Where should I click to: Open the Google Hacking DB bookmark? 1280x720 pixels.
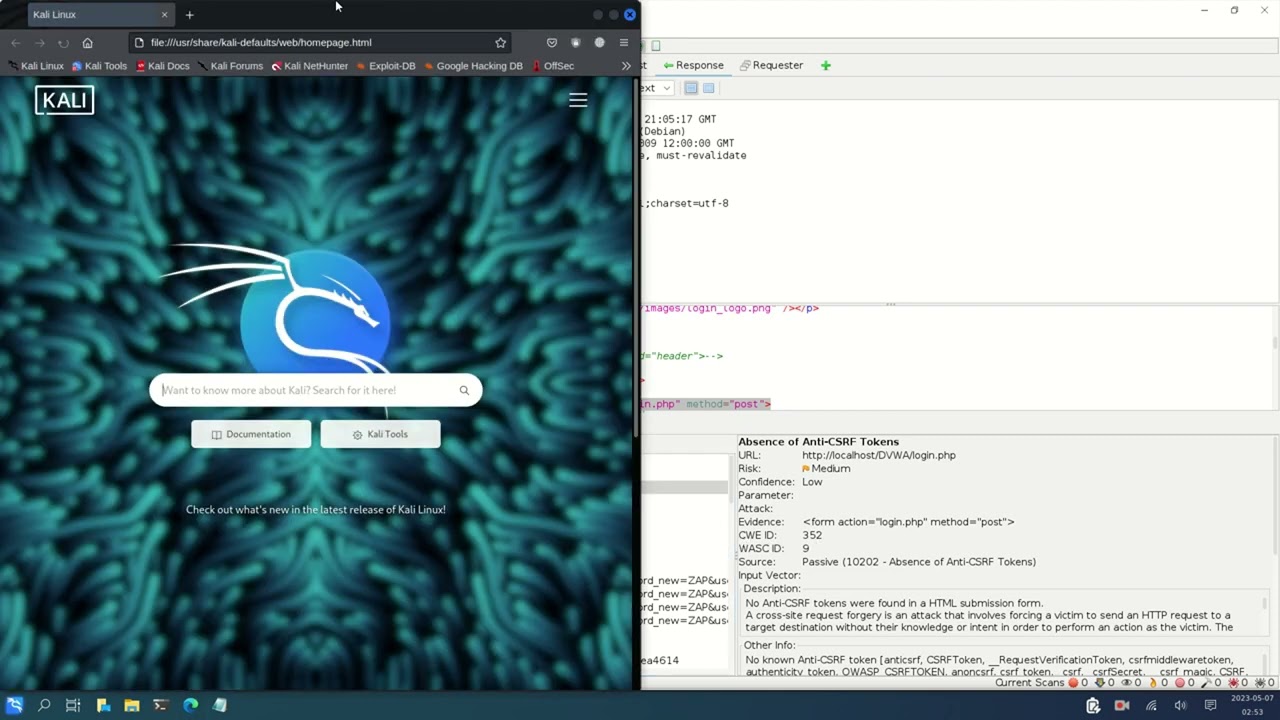473,66
